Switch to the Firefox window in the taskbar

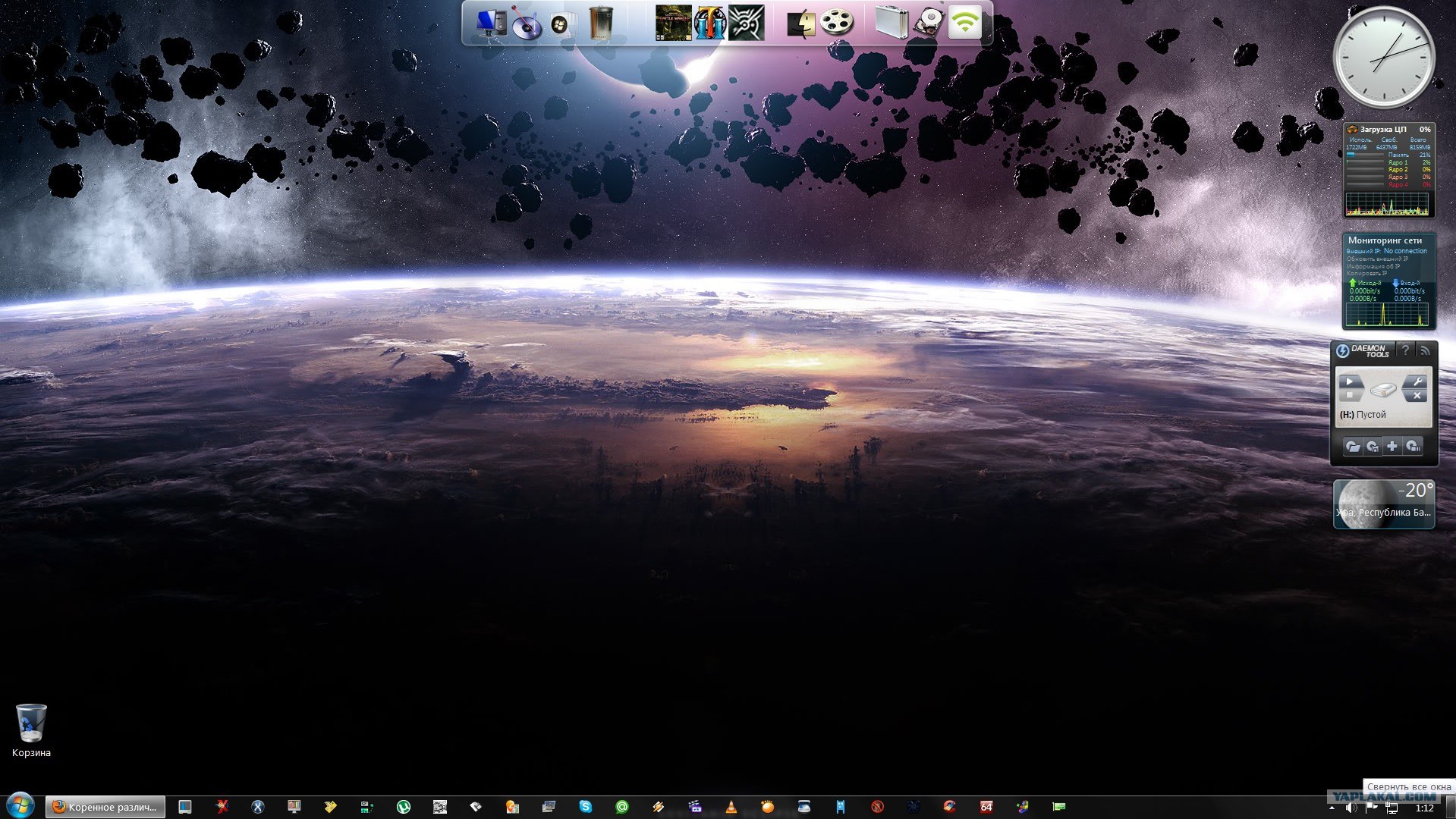105,807
